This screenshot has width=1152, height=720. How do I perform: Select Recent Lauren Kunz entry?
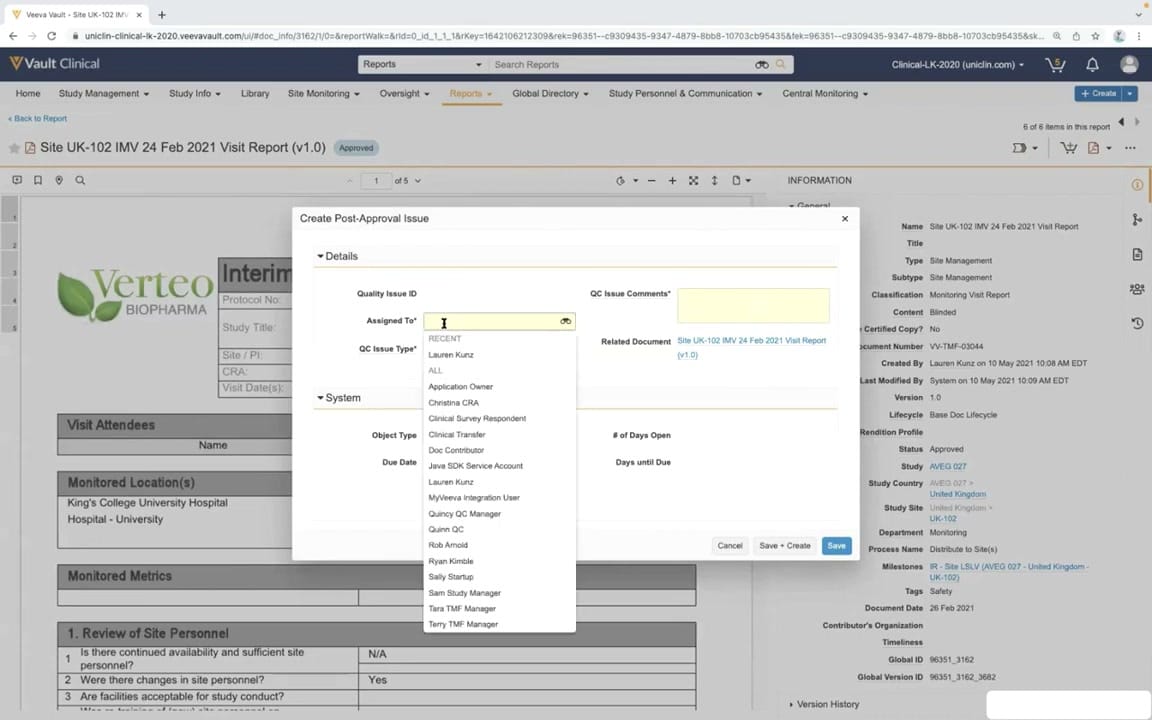click(451, 355)
